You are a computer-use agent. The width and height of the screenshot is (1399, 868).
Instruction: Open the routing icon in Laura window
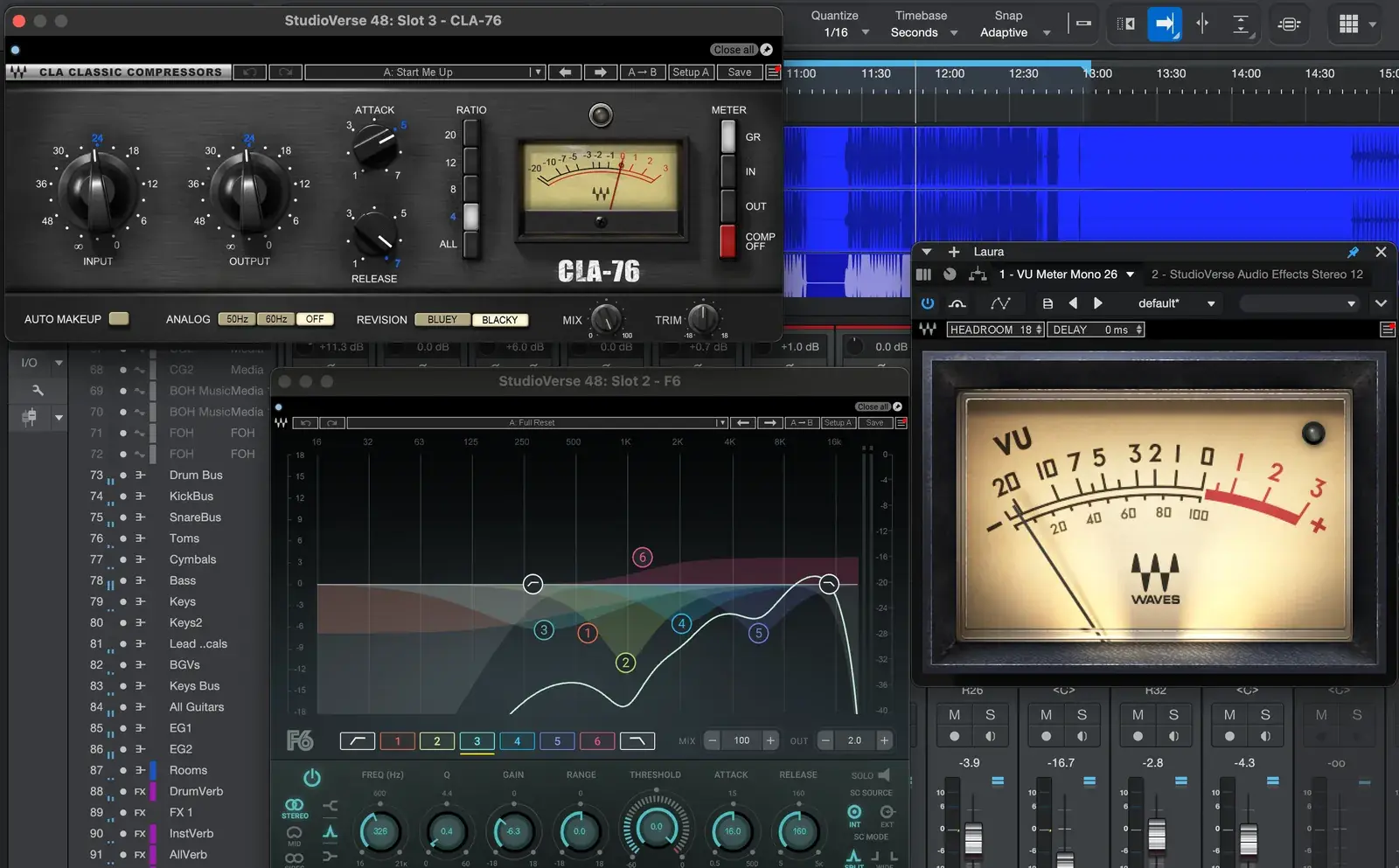(978, 274)
